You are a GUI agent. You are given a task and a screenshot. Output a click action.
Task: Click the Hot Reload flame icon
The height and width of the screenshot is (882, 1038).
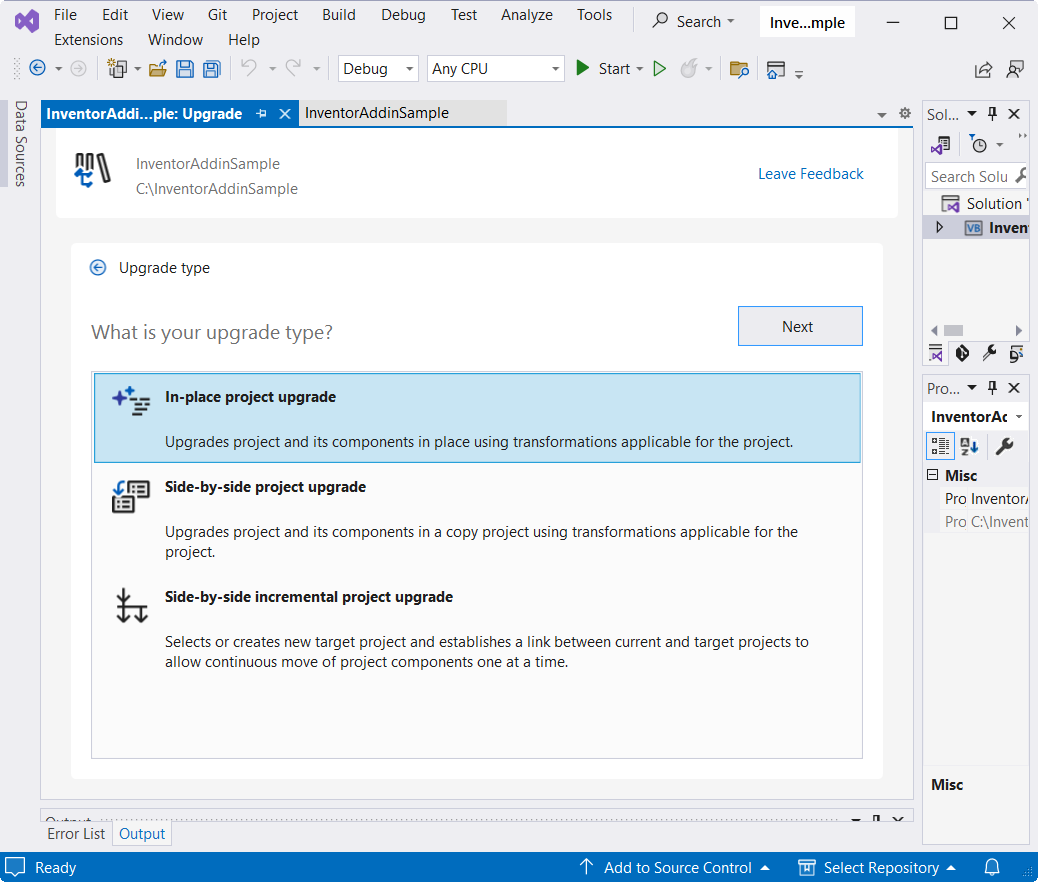click(x=689, y=68)
